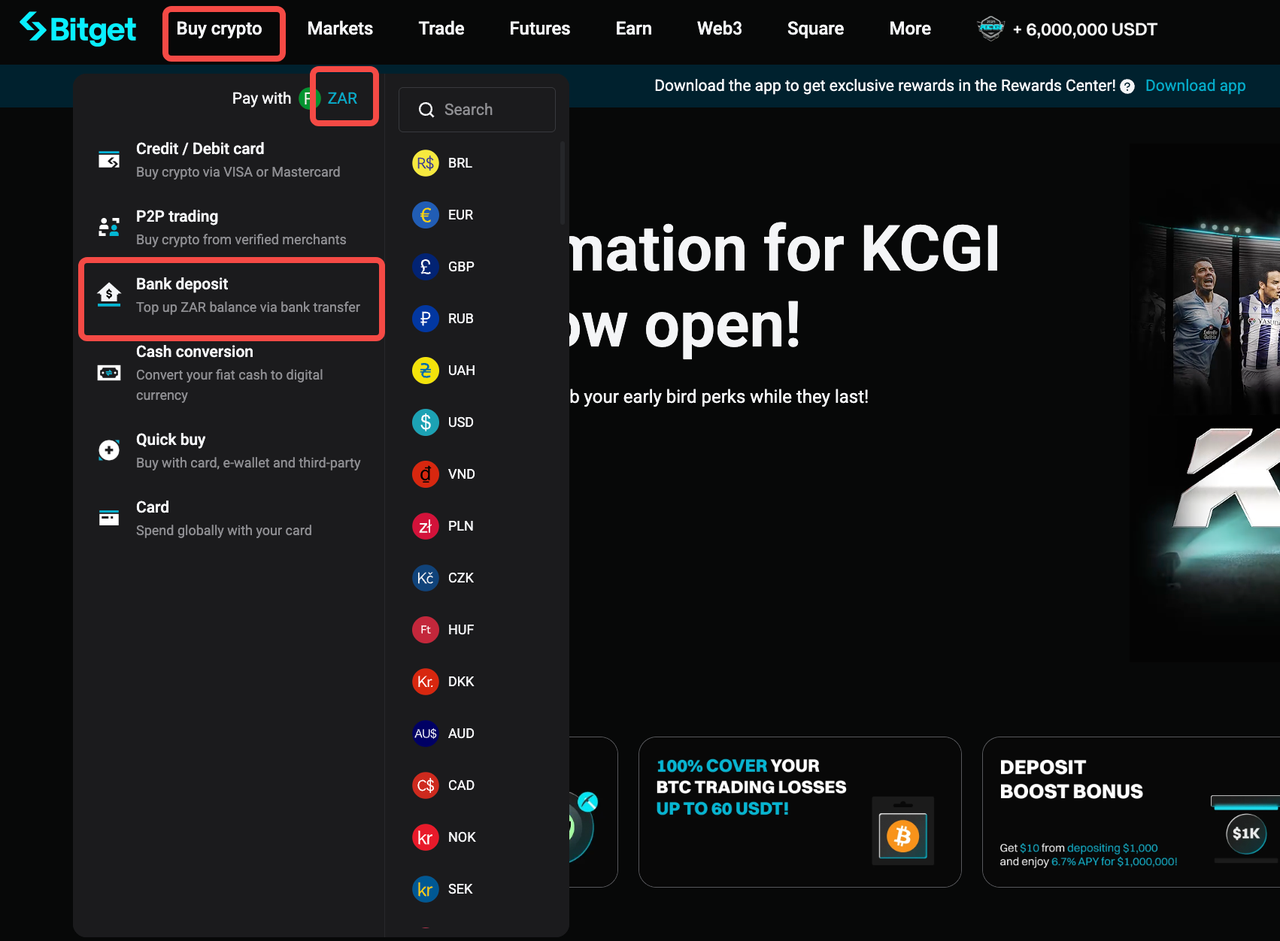Click the Bitget logo
Viewport: 1280px width, 941px height.
pos(78,29)
